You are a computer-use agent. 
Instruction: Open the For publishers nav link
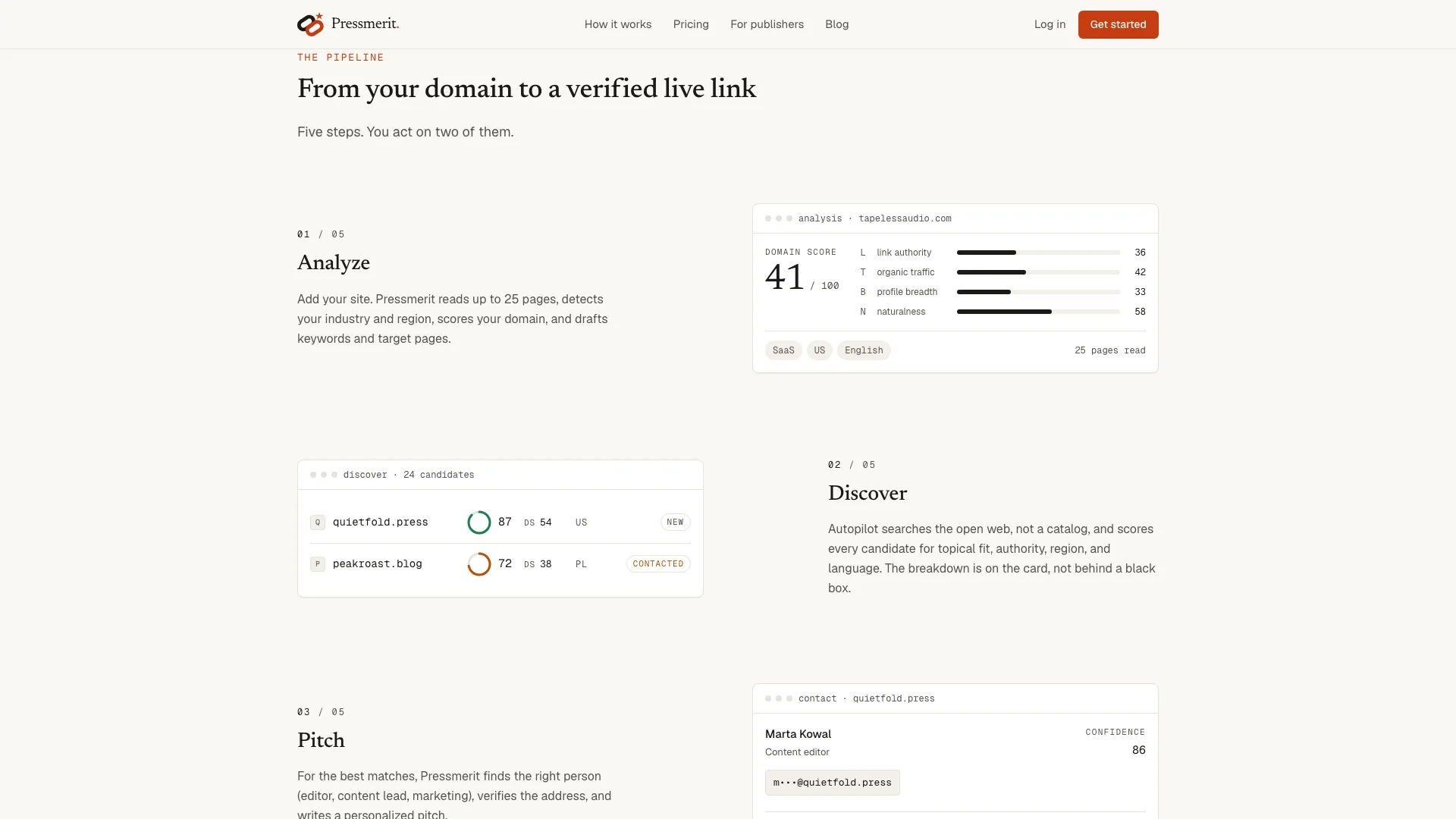767,24
